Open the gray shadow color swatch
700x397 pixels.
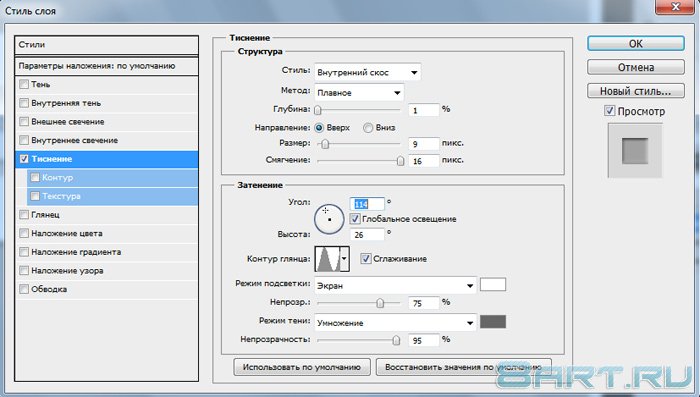tap(493, 322)
